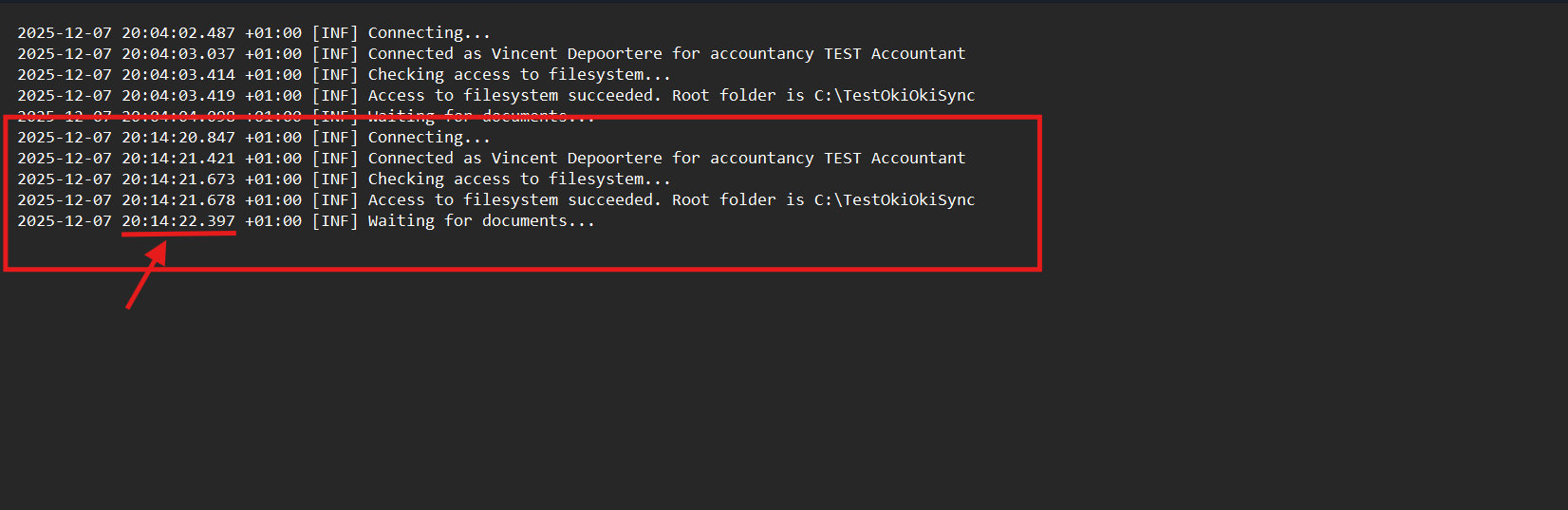Click "Checking access to filesystem..." at 20:14:21.673

pyautogui.click(x=519, y=179)
